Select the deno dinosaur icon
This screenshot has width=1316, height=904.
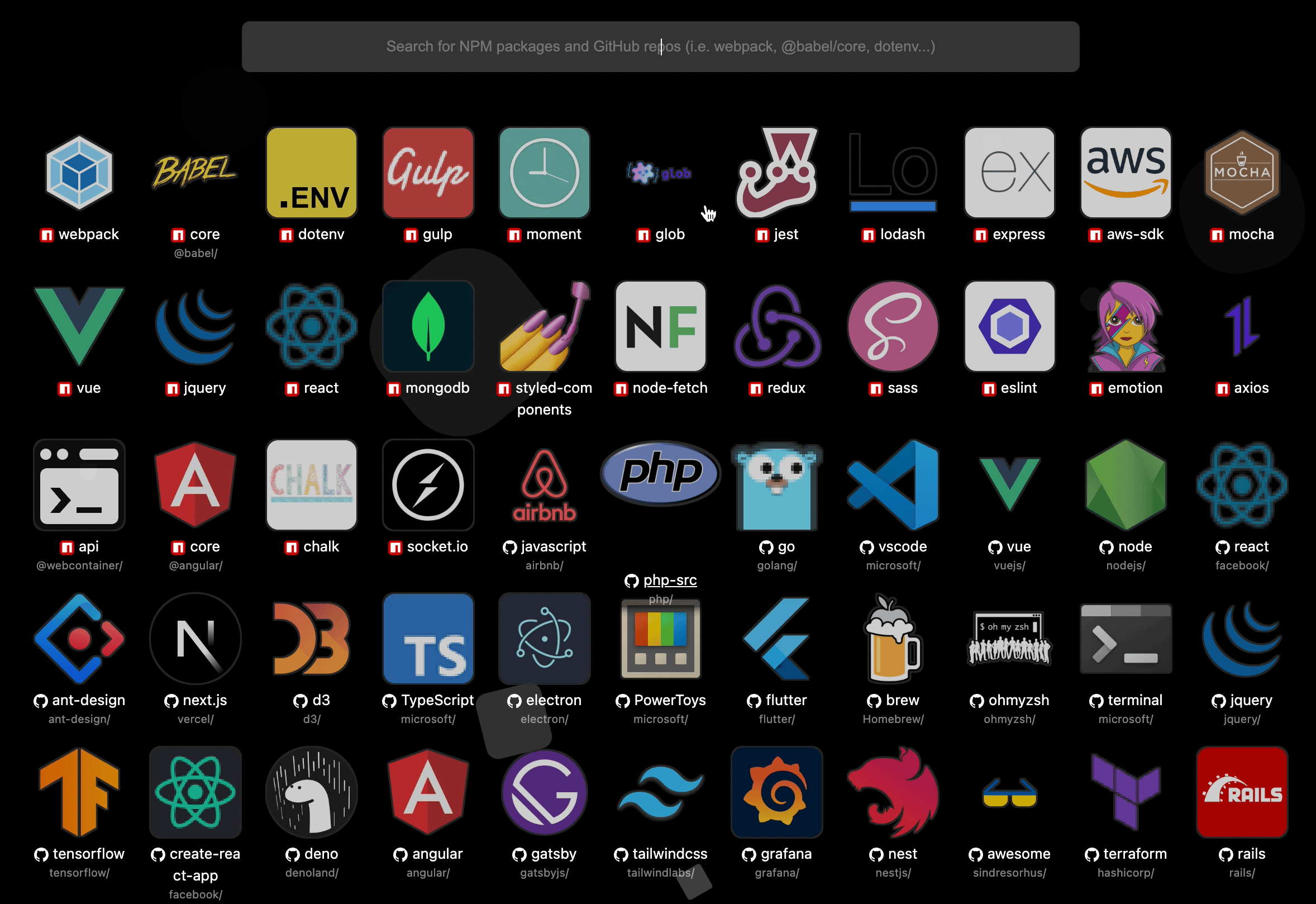pos(312,792)
